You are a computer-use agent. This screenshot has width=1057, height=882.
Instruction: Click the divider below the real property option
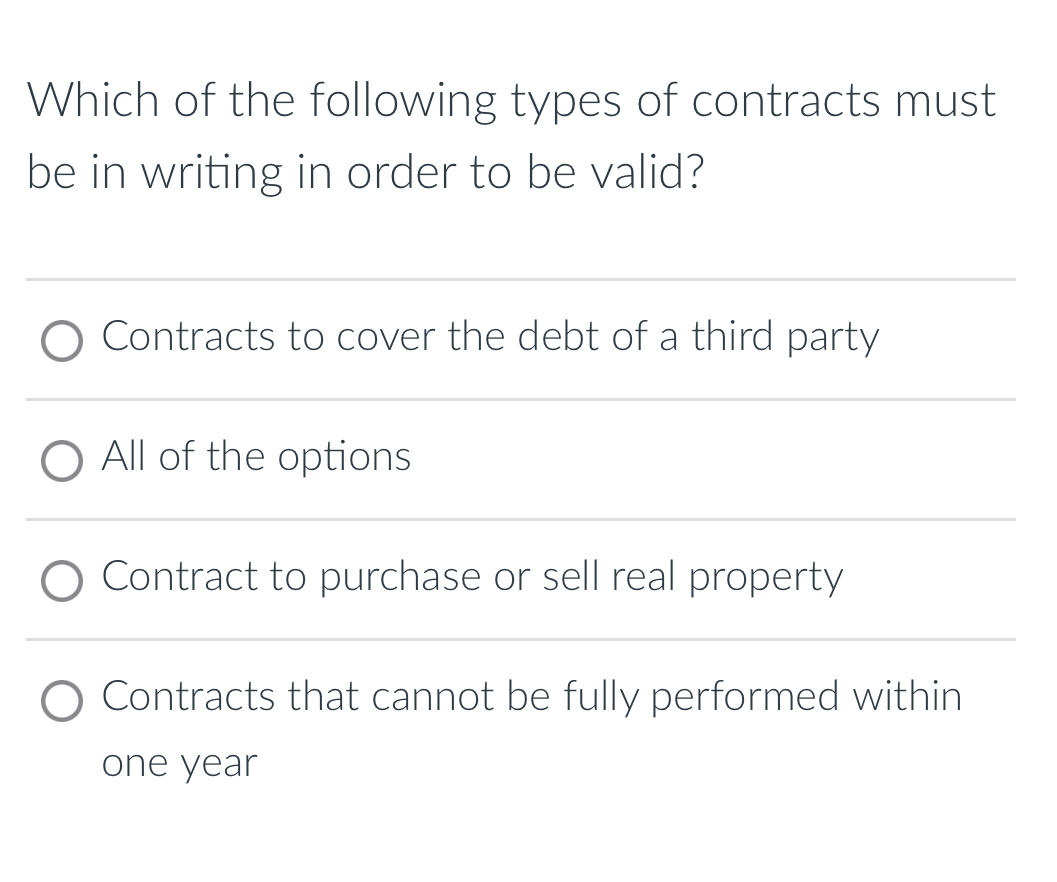(x=520, y=640)
